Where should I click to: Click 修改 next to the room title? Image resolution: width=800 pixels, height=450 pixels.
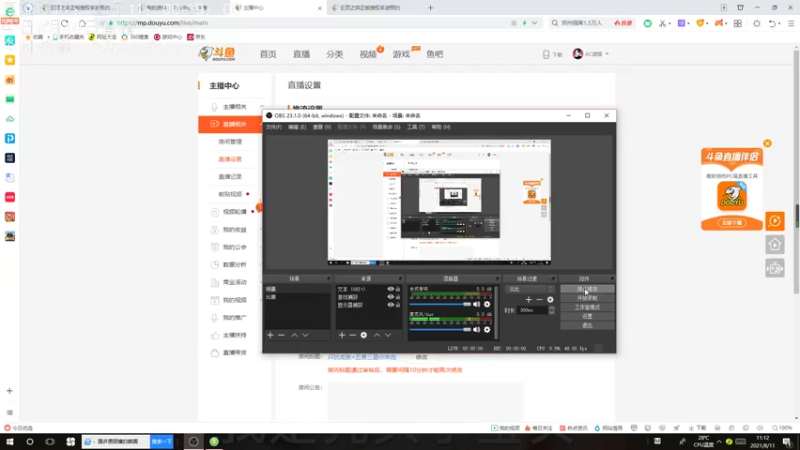pos(421,357)
